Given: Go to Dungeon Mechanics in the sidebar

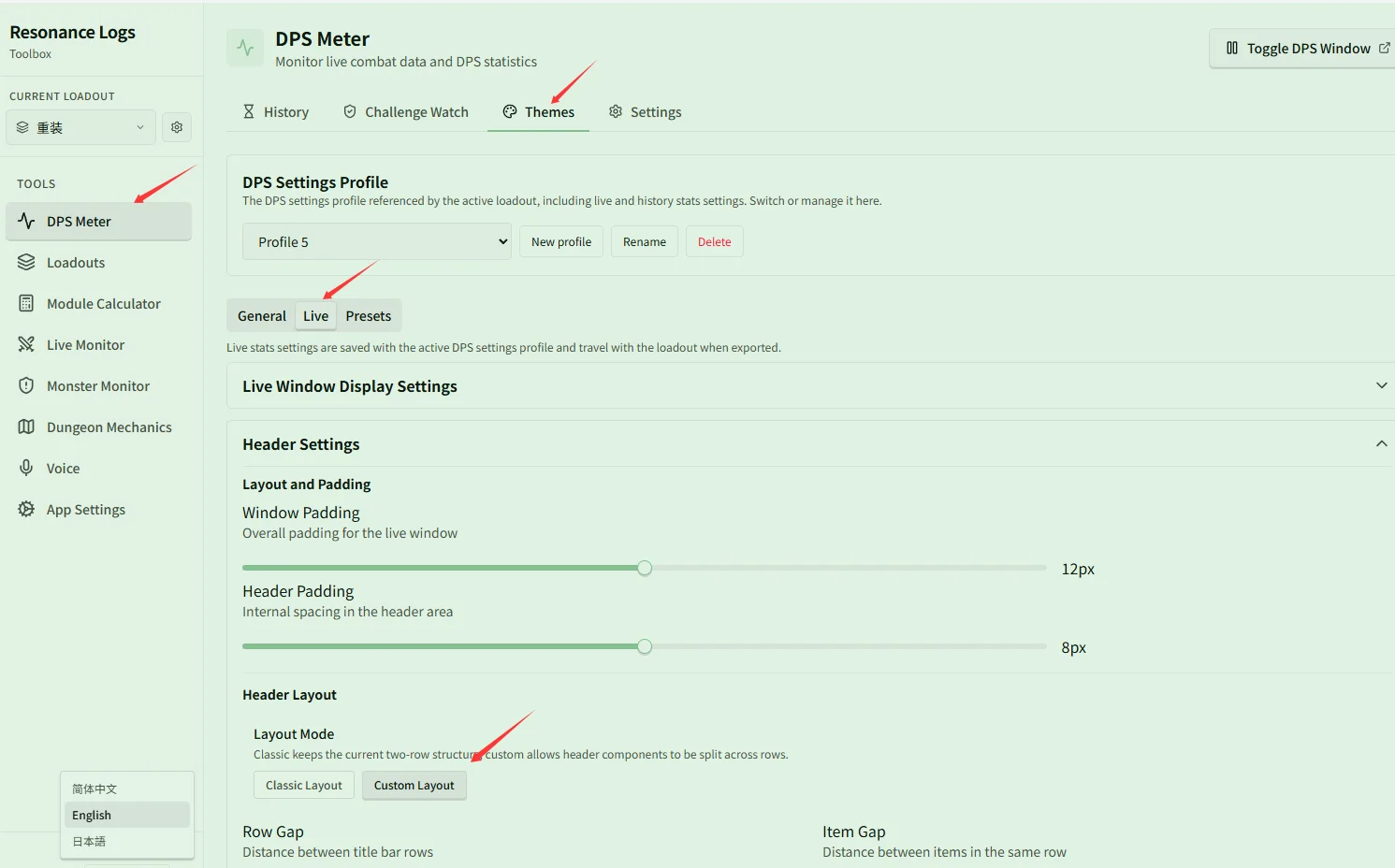Looking at the screenshot, I should [99, 427].
